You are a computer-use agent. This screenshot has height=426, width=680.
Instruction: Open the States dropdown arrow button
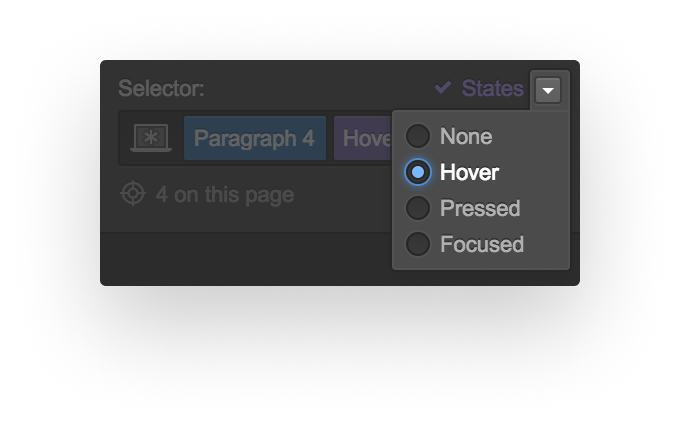(x=548, y=90)
